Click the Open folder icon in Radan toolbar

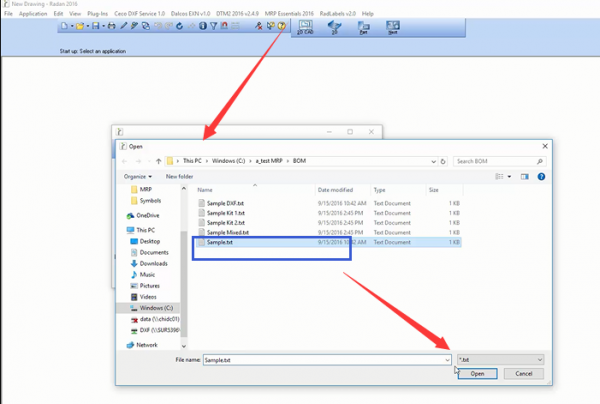click(x=80, y=26)
